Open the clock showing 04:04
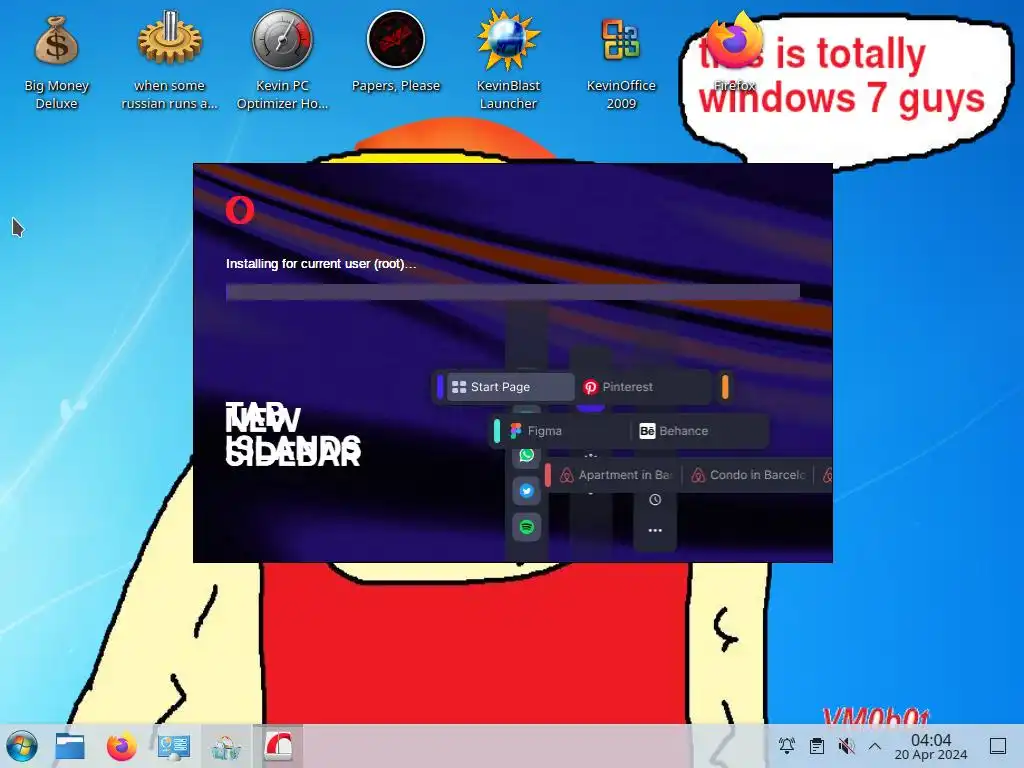 [931, 746]
